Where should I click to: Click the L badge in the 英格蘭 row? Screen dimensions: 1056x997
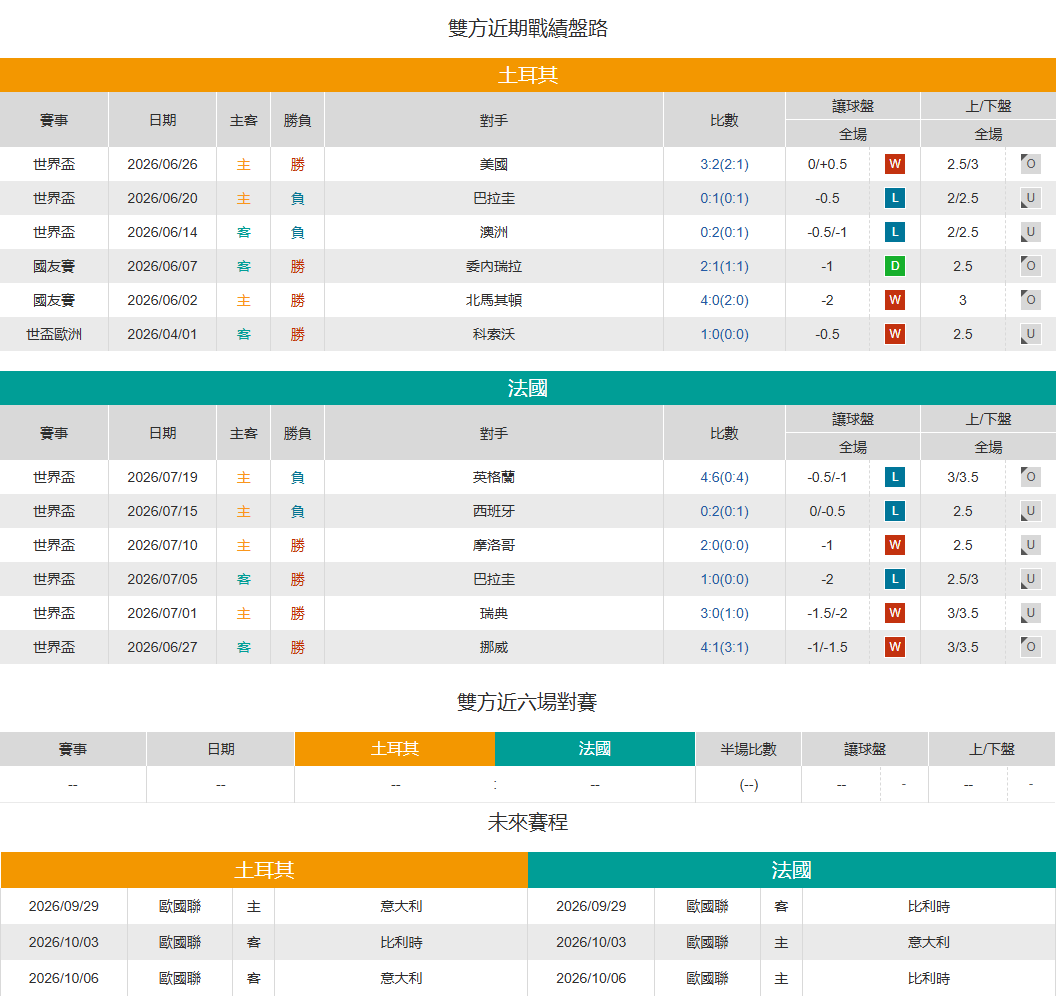(x=894, y=477)
